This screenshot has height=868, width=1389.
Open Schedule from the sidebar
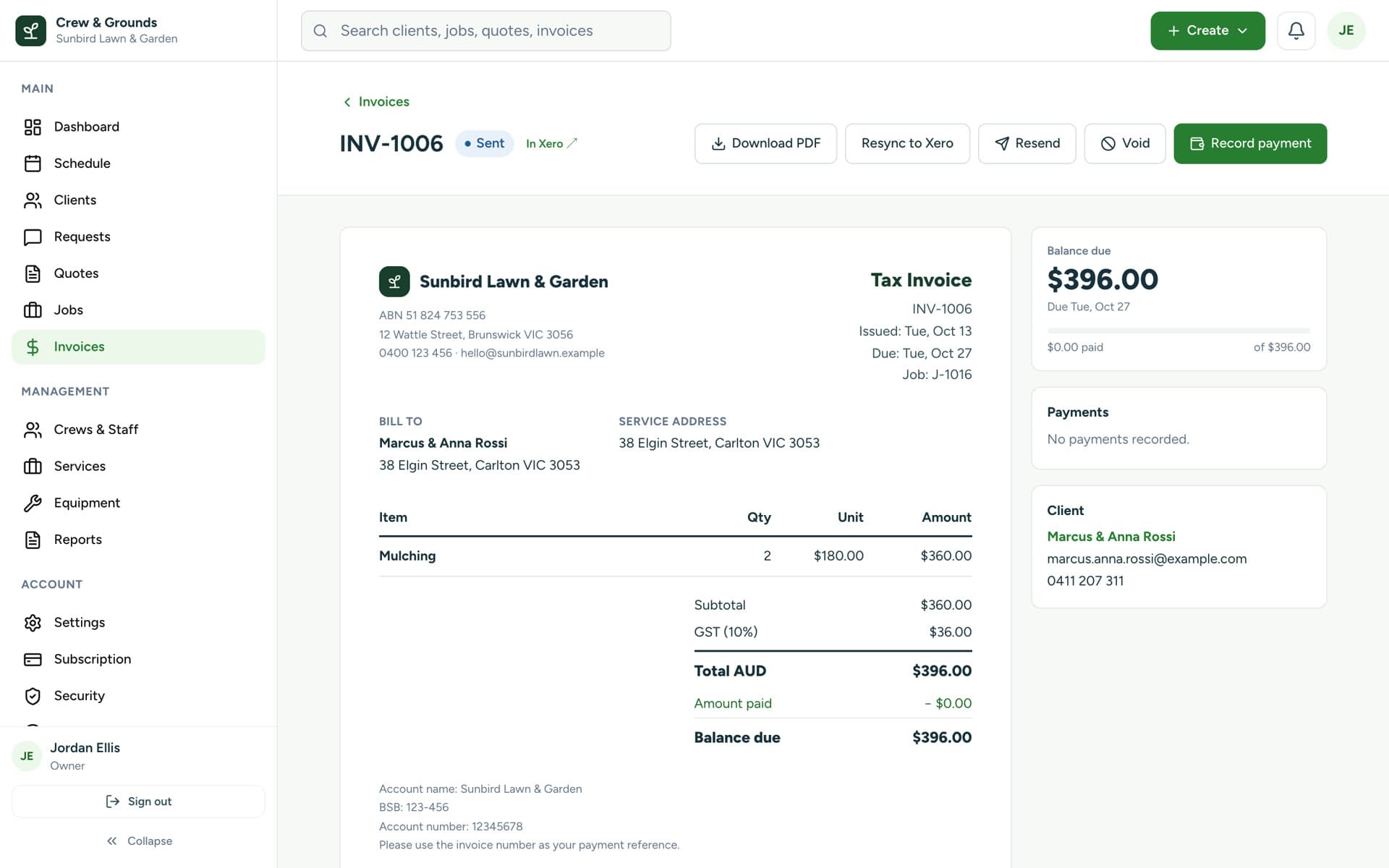click(138, 163)
